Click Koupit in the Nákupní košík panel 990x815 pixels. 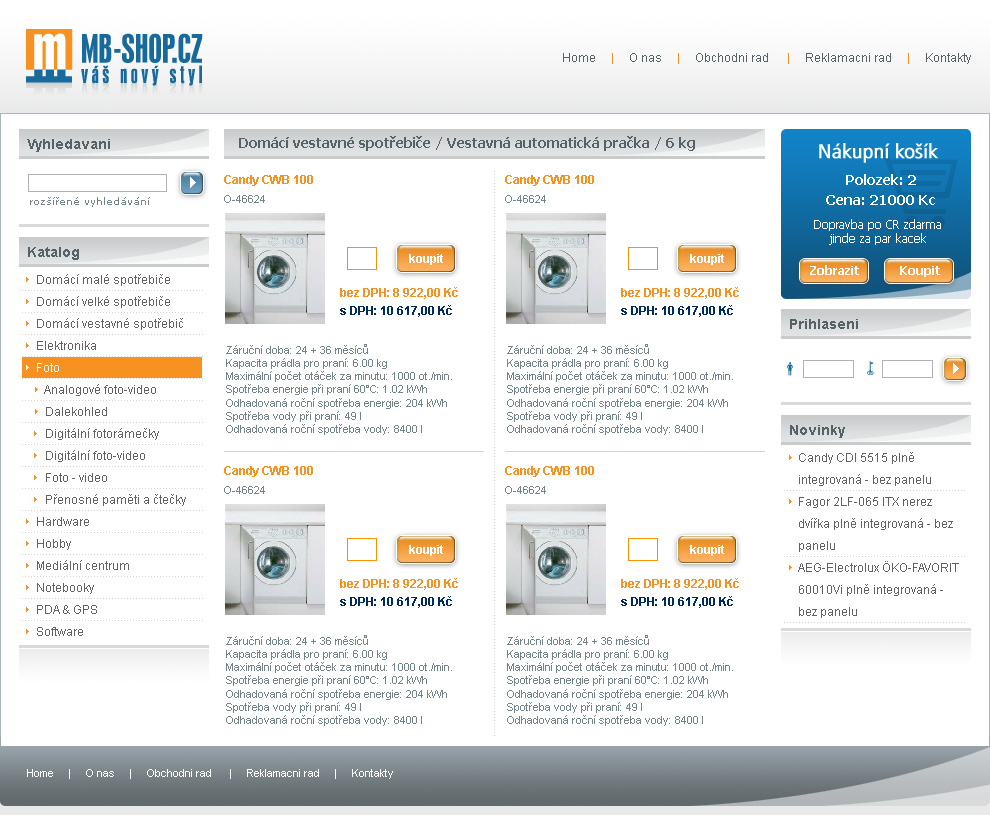pyautogui.click(x=919, y=271)
